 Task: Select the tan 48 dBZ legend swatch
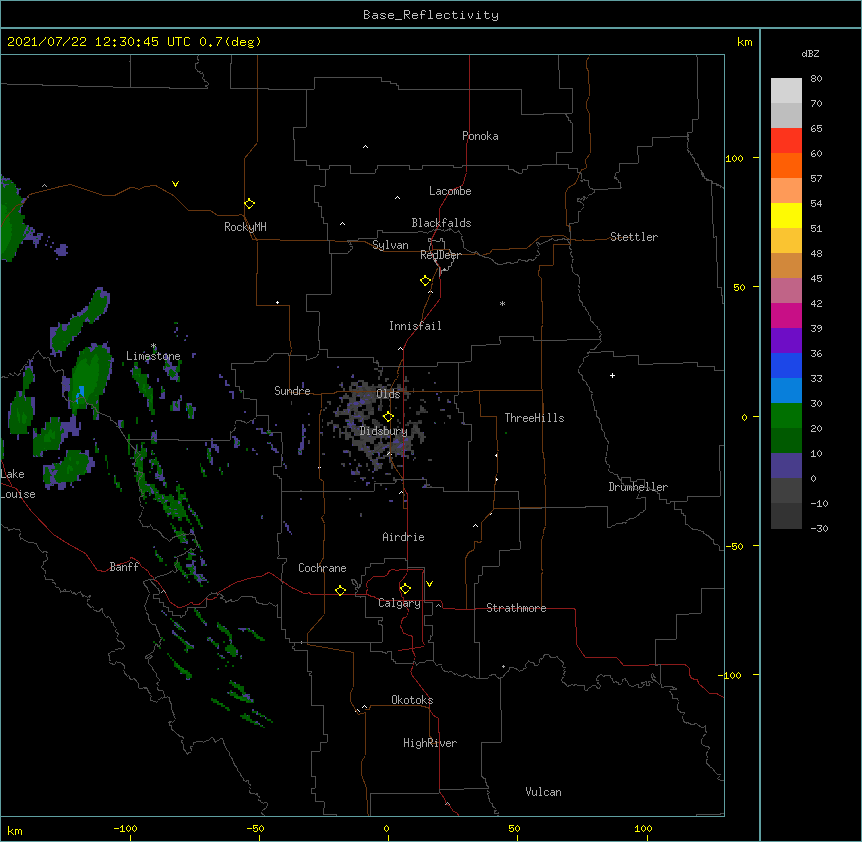point(786,265)
